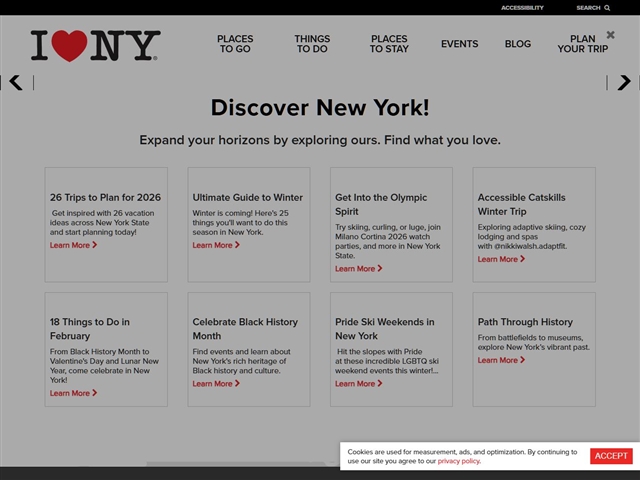
Task: Open the privacy policy link
Action: click(459, 461)
